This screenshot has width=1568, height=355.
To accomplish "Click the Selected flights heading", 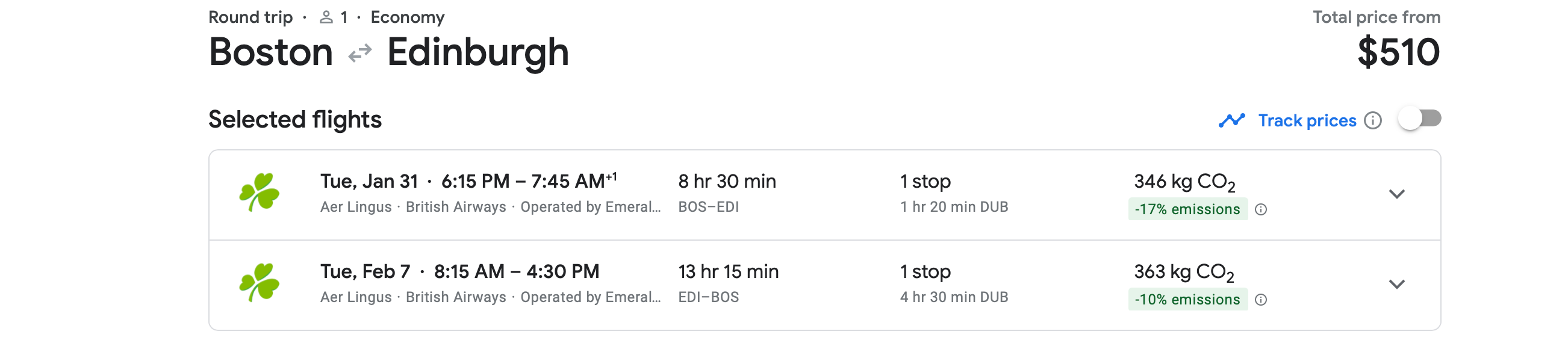I will pos(294,120).
